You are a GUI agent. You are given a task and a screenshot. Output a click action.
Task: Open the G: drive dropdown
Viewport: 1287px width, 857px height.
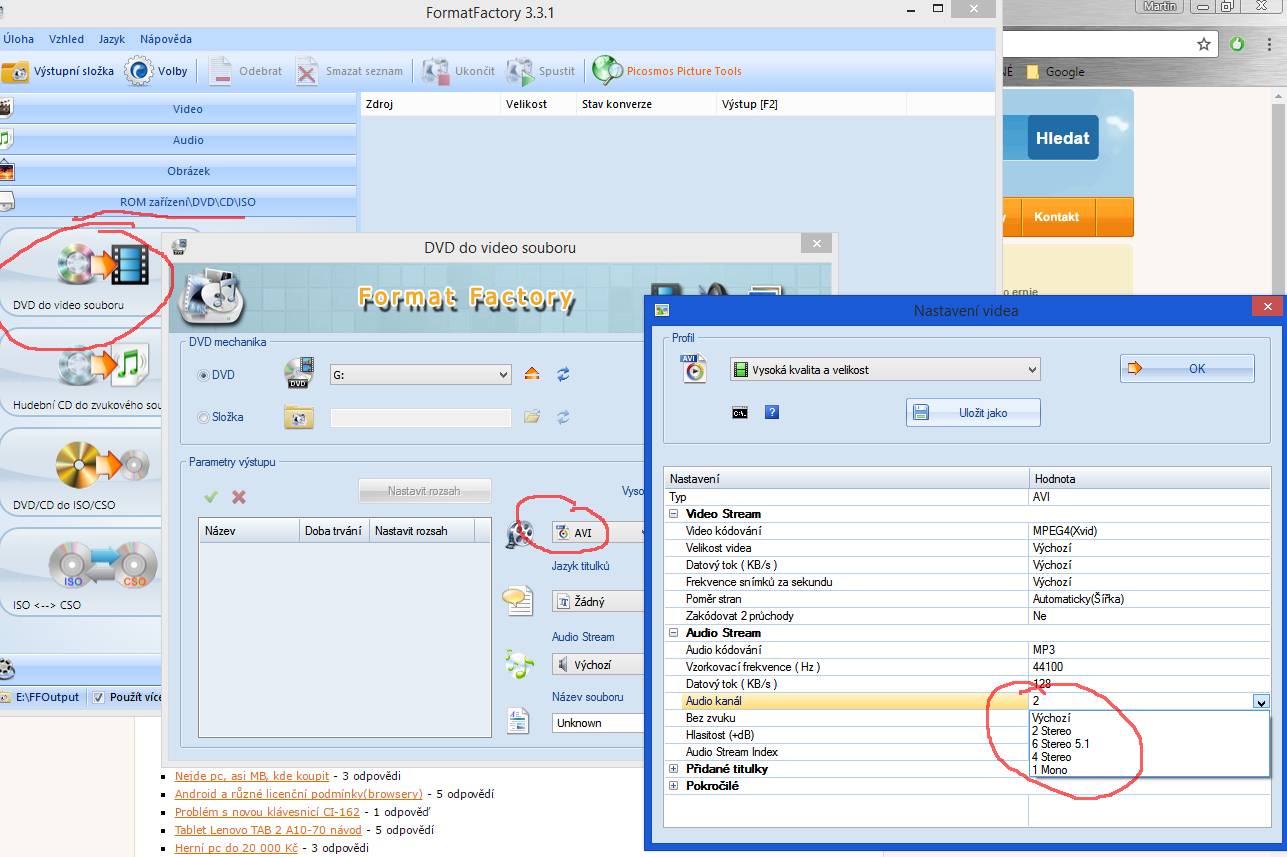(421, 374)
